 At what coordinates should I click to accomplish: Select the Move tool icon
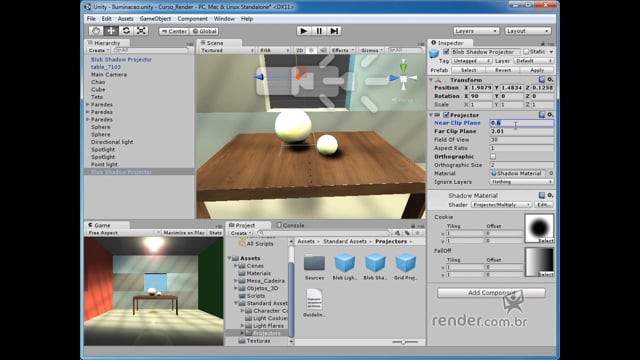(x=111, y=31)
